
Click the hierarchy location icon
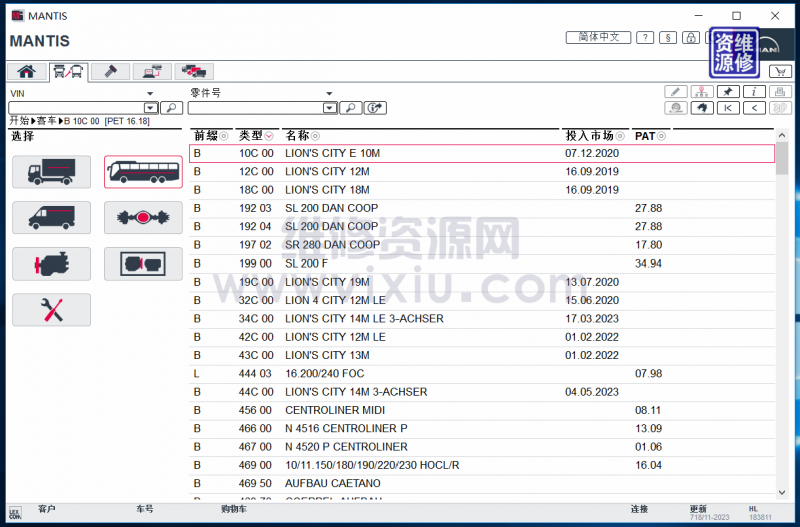point(702,92)
